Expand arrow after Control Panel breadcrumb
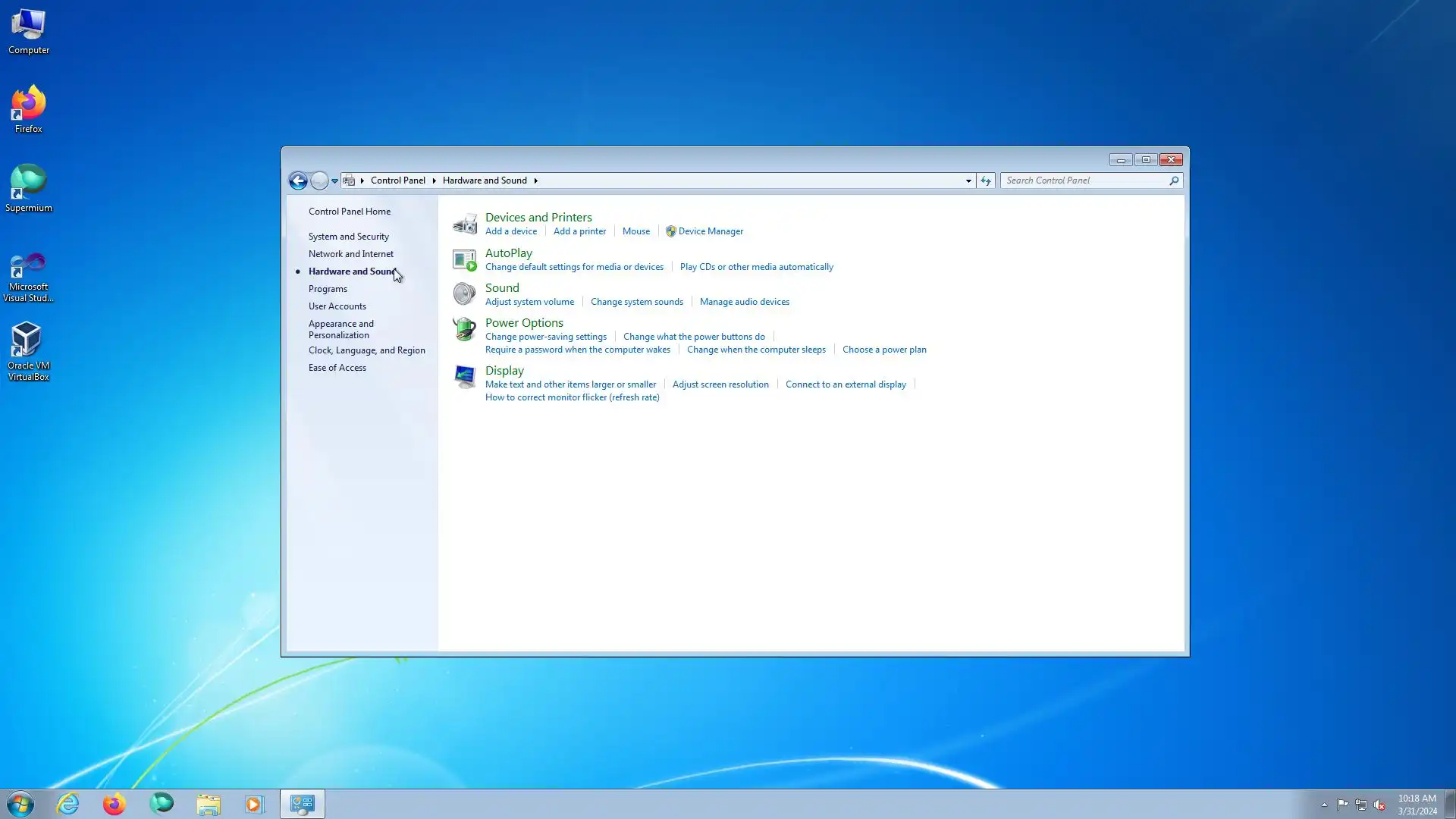This screenshot has height=819, width=1456. [x=434, y=180]
